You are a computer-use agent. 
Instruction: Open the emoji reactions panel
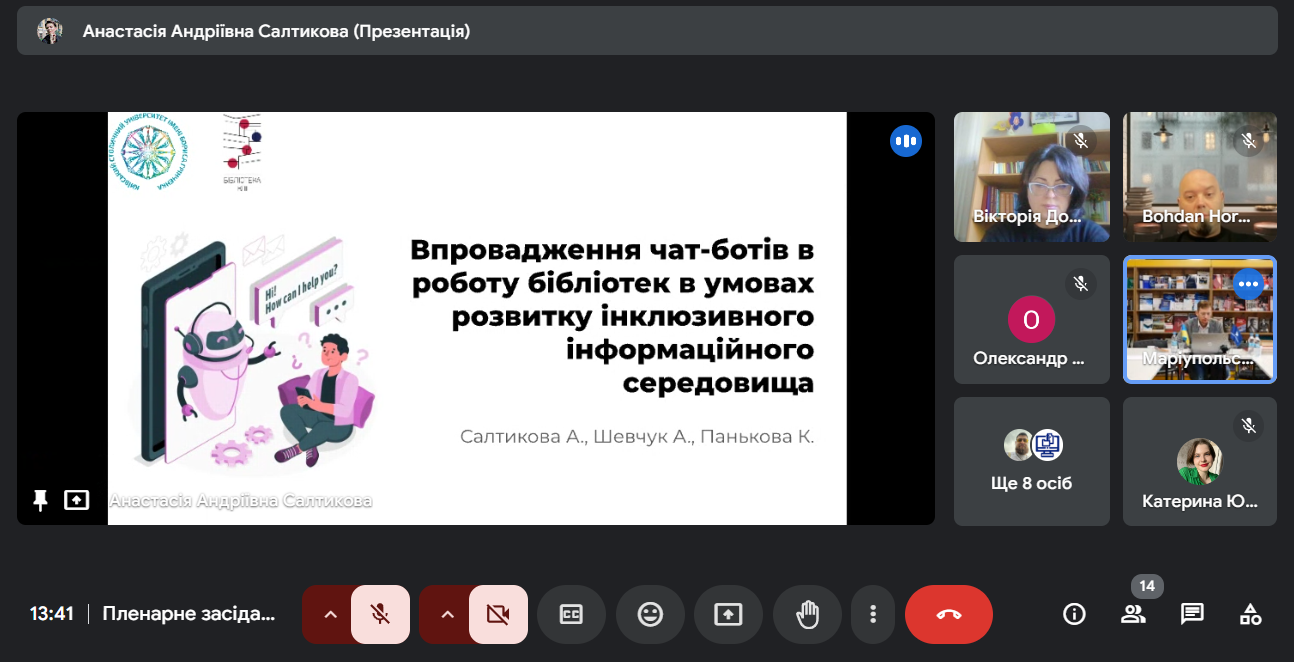(x=650, y=614)
